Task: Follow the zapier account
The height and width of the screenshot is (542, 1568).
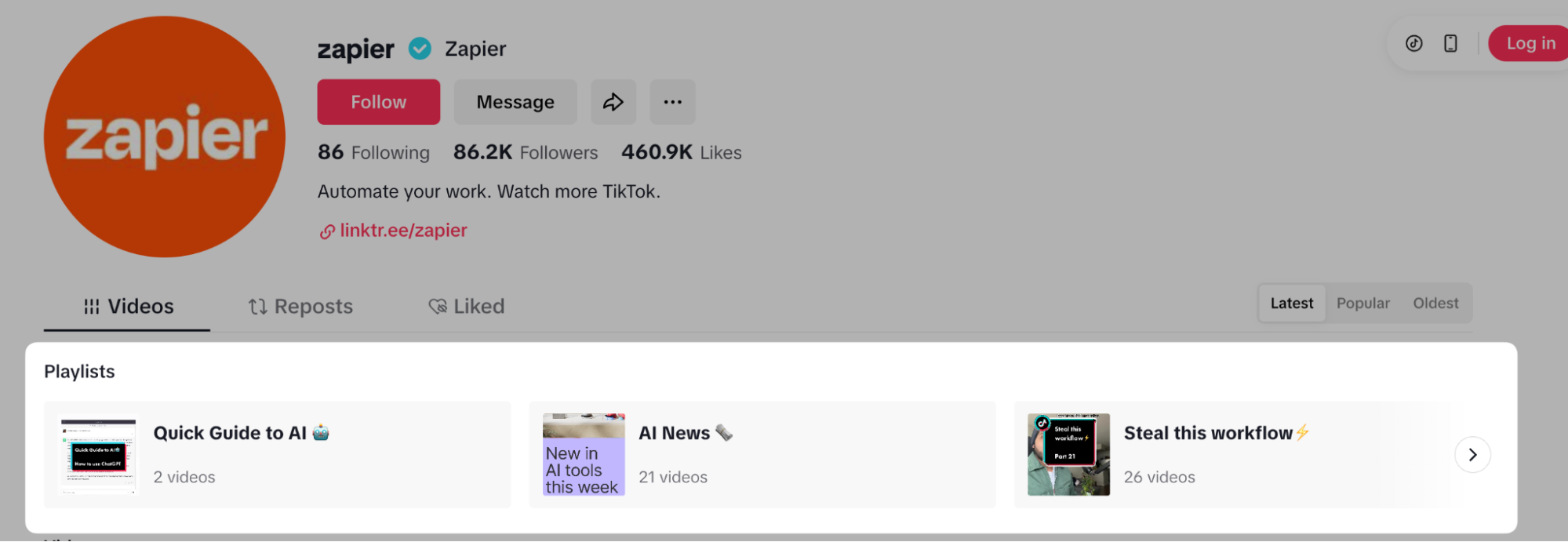Action: [x=378, y=102]
